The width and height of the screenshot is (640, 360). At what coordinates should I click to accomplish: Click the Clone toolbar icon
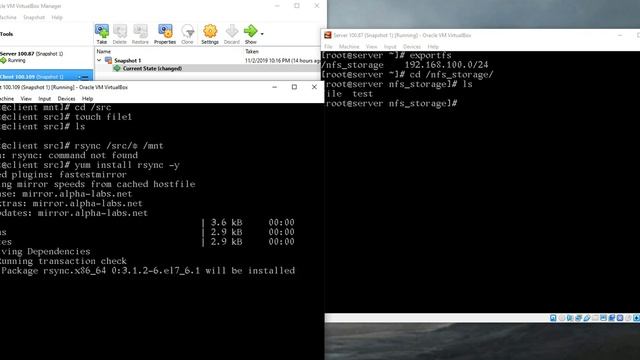pos(187,34)
